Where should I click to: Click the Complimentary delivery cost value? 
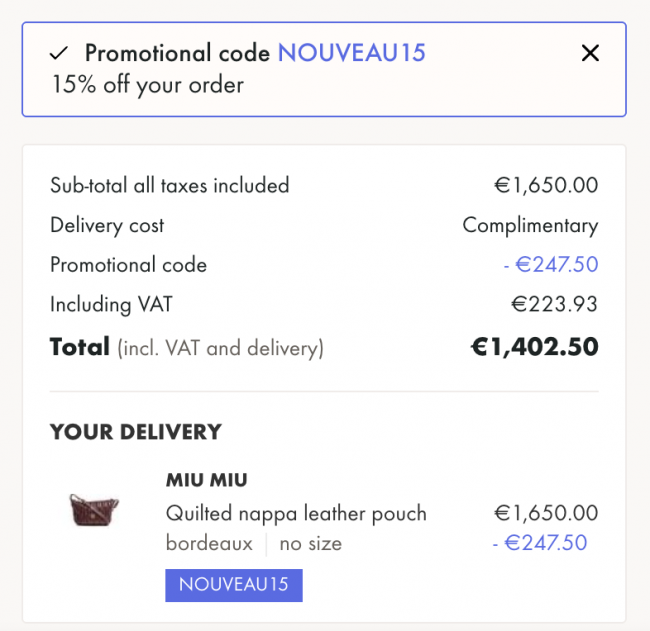coord(530,225)
